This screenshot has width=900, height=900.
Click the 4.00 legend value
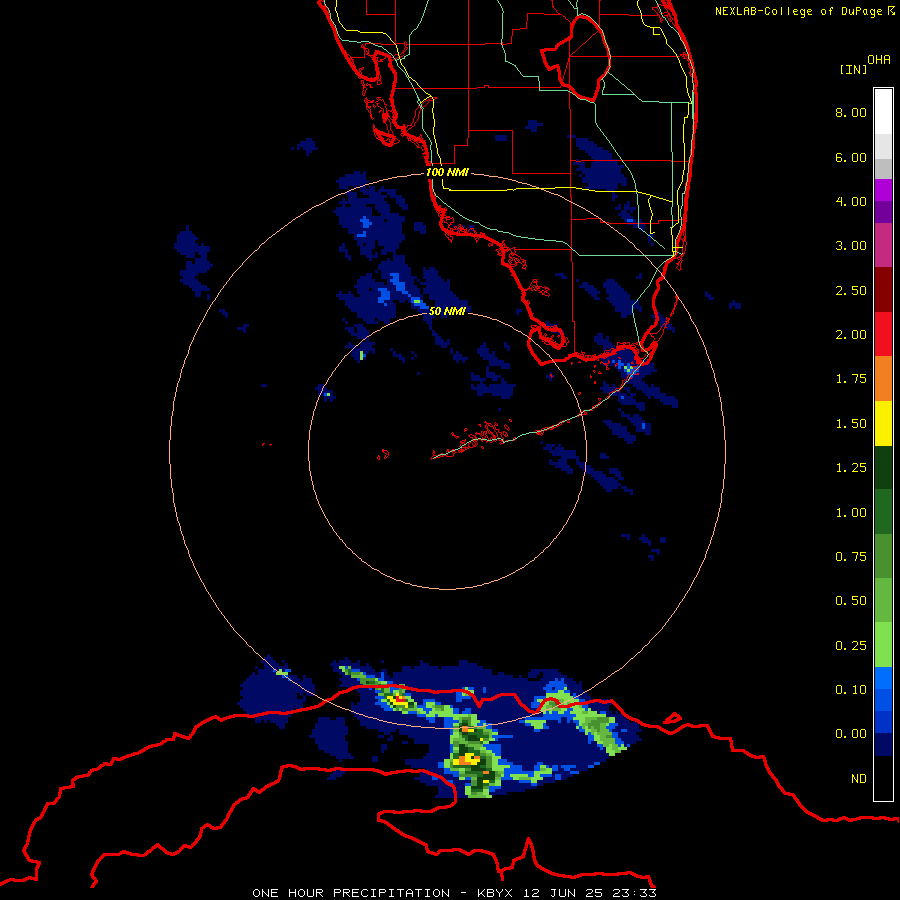851,201
